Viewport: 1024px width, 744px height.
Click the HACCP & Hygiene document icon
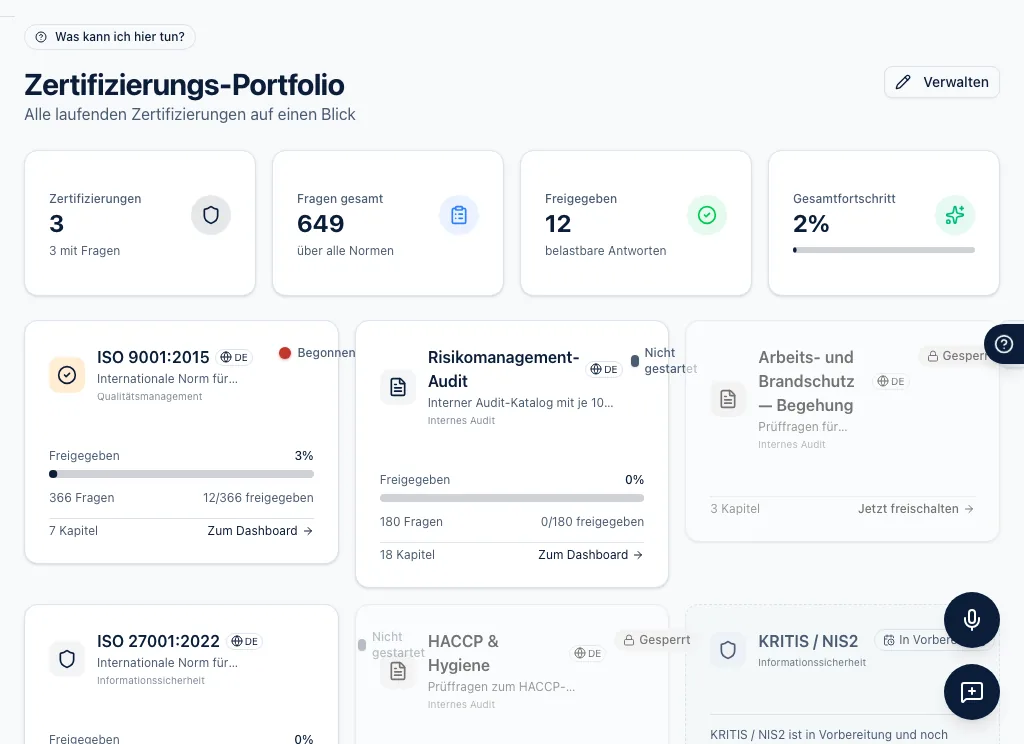click(x=398, y=671)
